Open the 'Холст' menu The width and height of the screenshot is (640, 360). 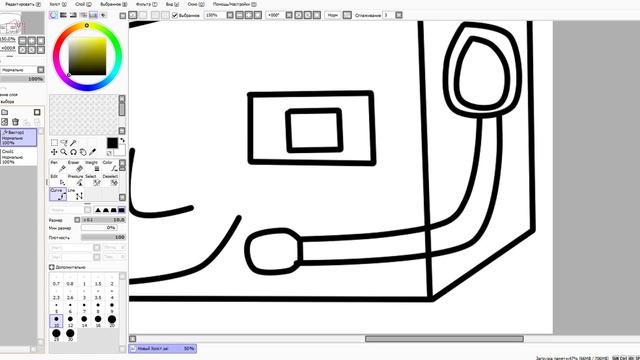58,4
